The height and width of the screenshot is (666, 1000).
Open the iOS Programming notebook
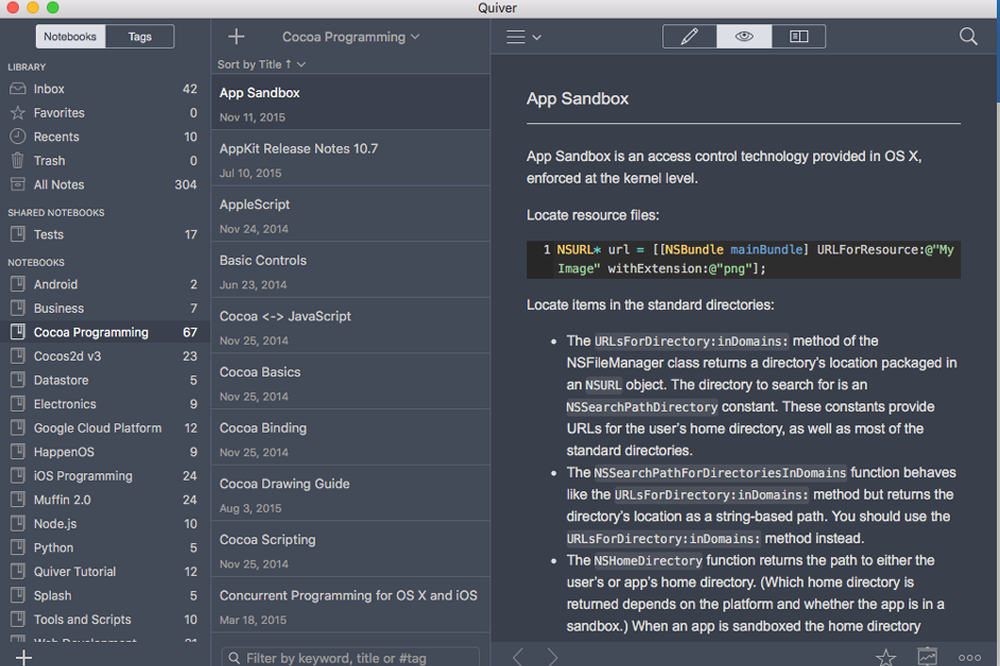click(x=105, y=476)
